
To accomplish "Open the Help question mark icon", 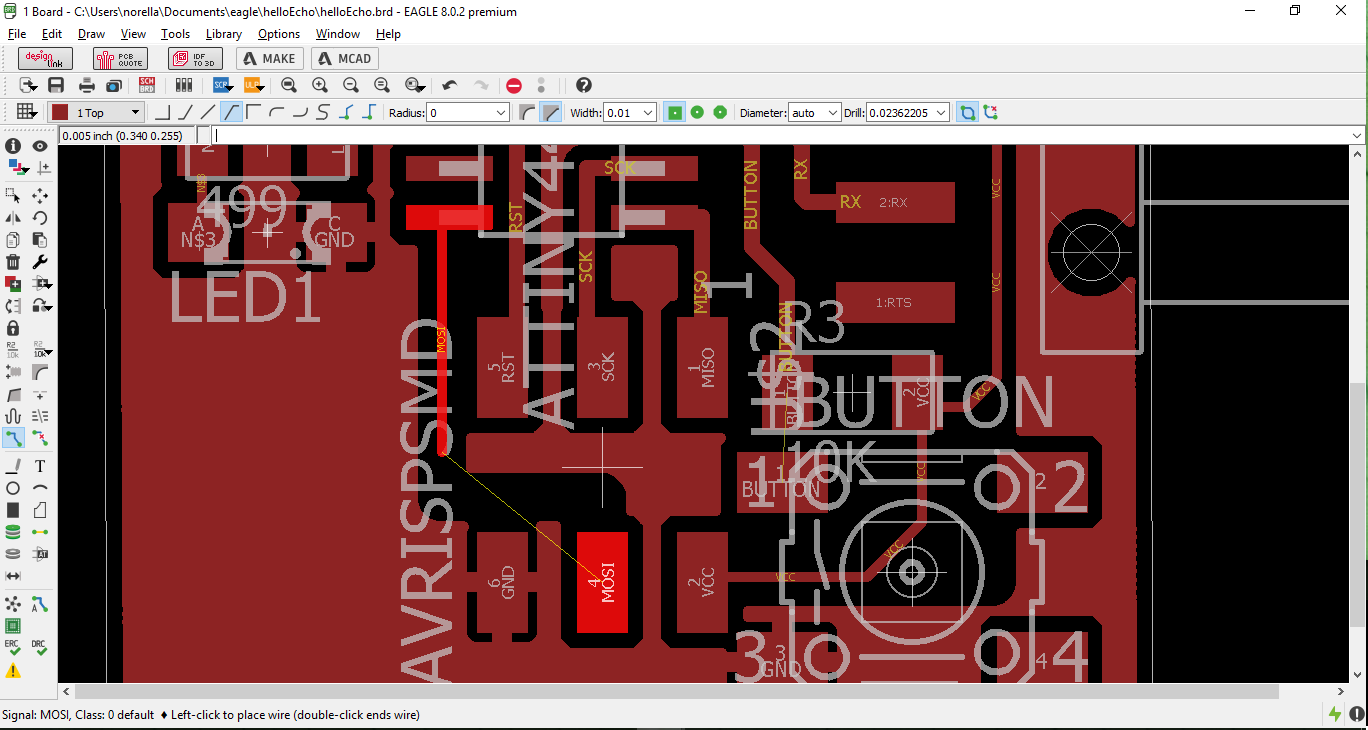I will point(584,86).
